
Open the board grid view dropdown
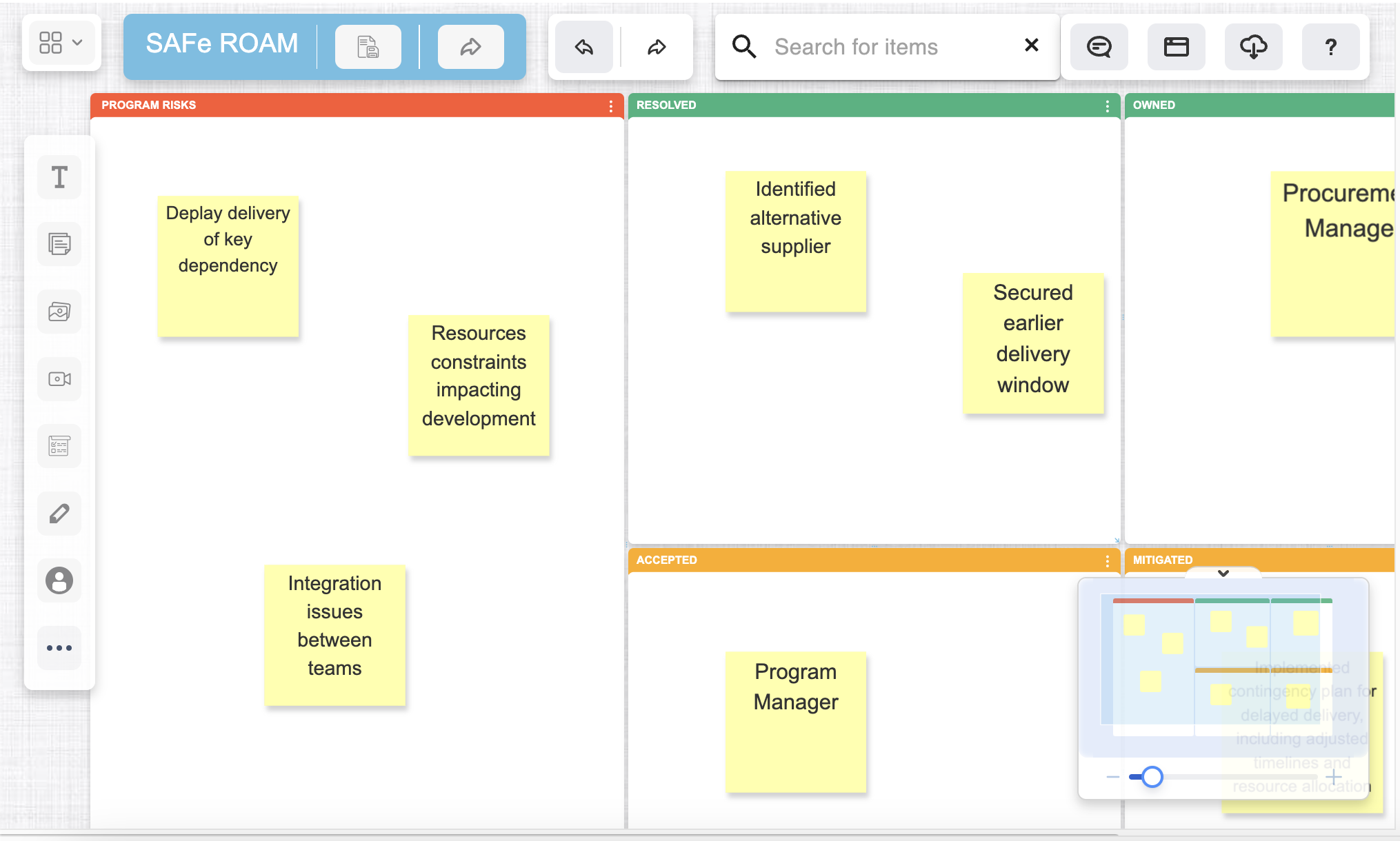(x=61, y=43)
